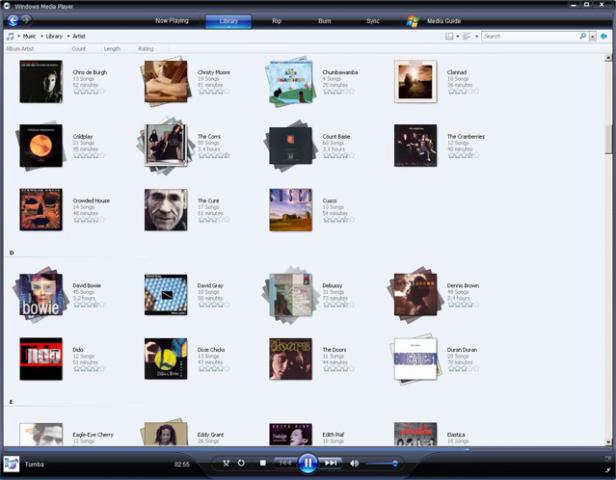616x480 pixels.
Task: Select the Chumbawamba album stack
Action: pos(291,81)
